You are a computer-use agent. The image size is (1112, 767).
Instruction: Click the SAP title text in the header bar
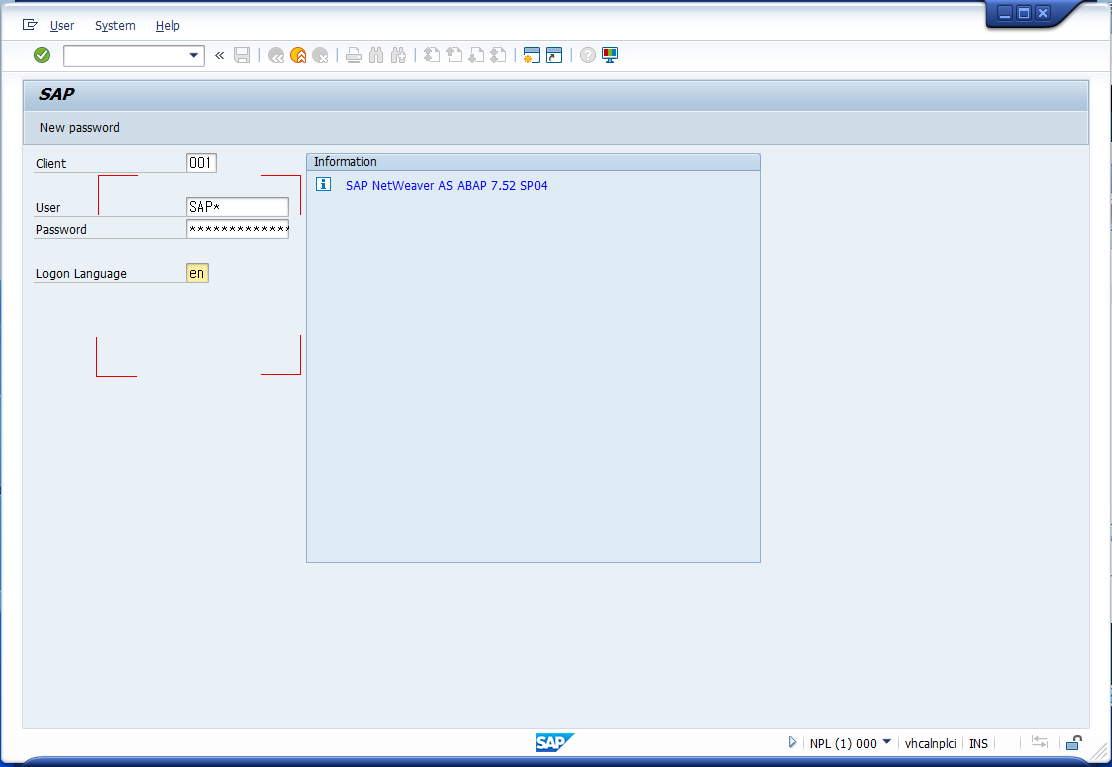[57, 94]
